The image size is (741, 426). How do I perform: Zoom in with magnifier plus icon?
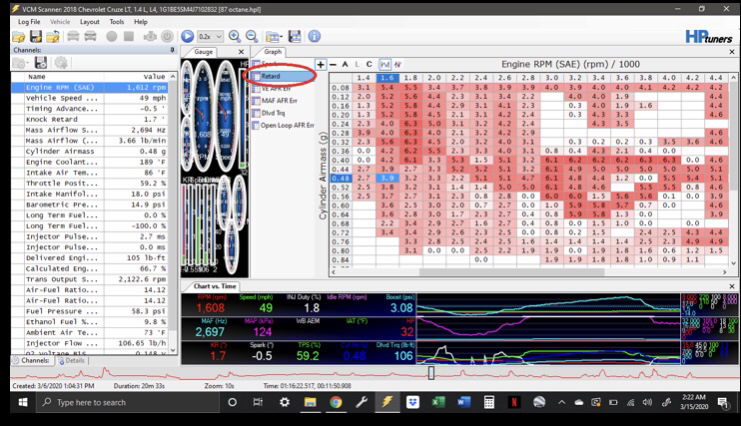234,36
